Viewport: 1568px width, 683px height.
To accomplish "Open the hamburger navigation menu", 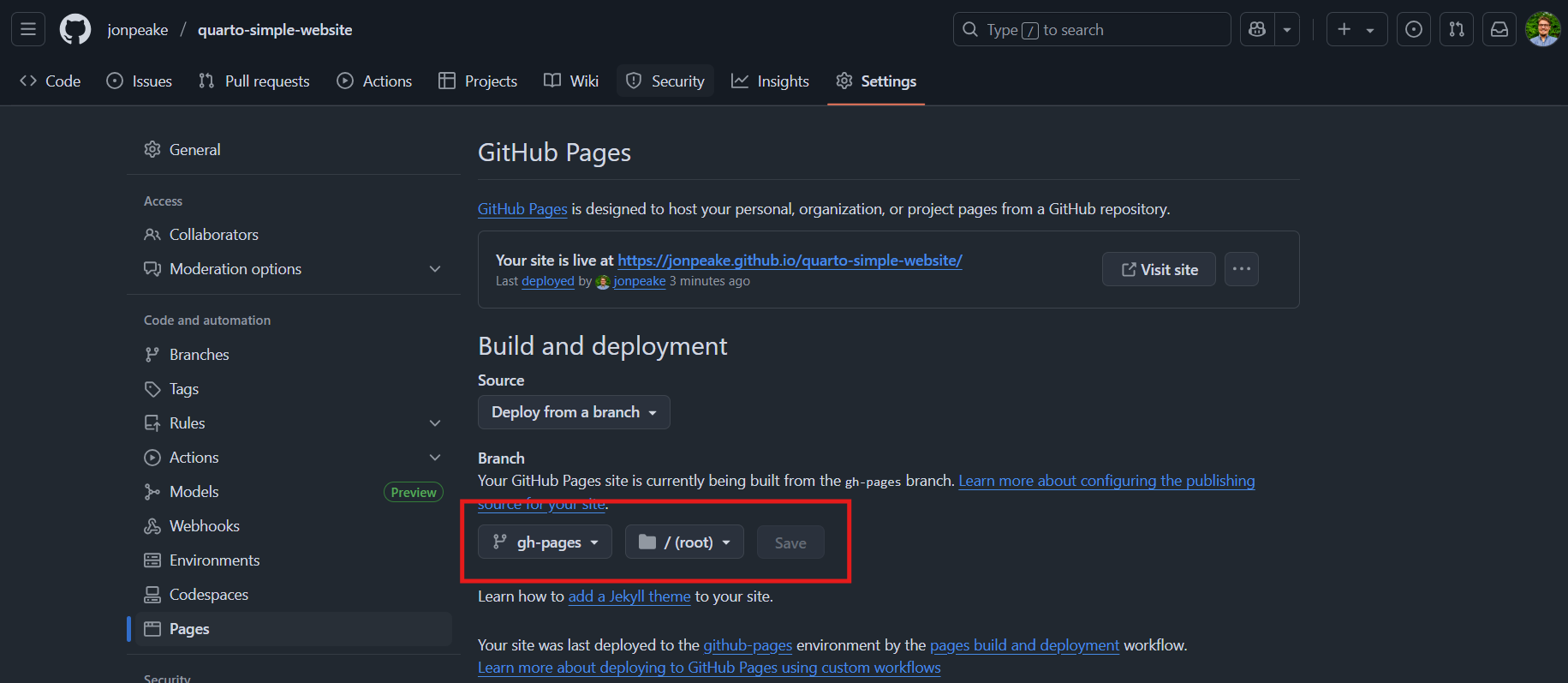I will click(x=28, y=30).
